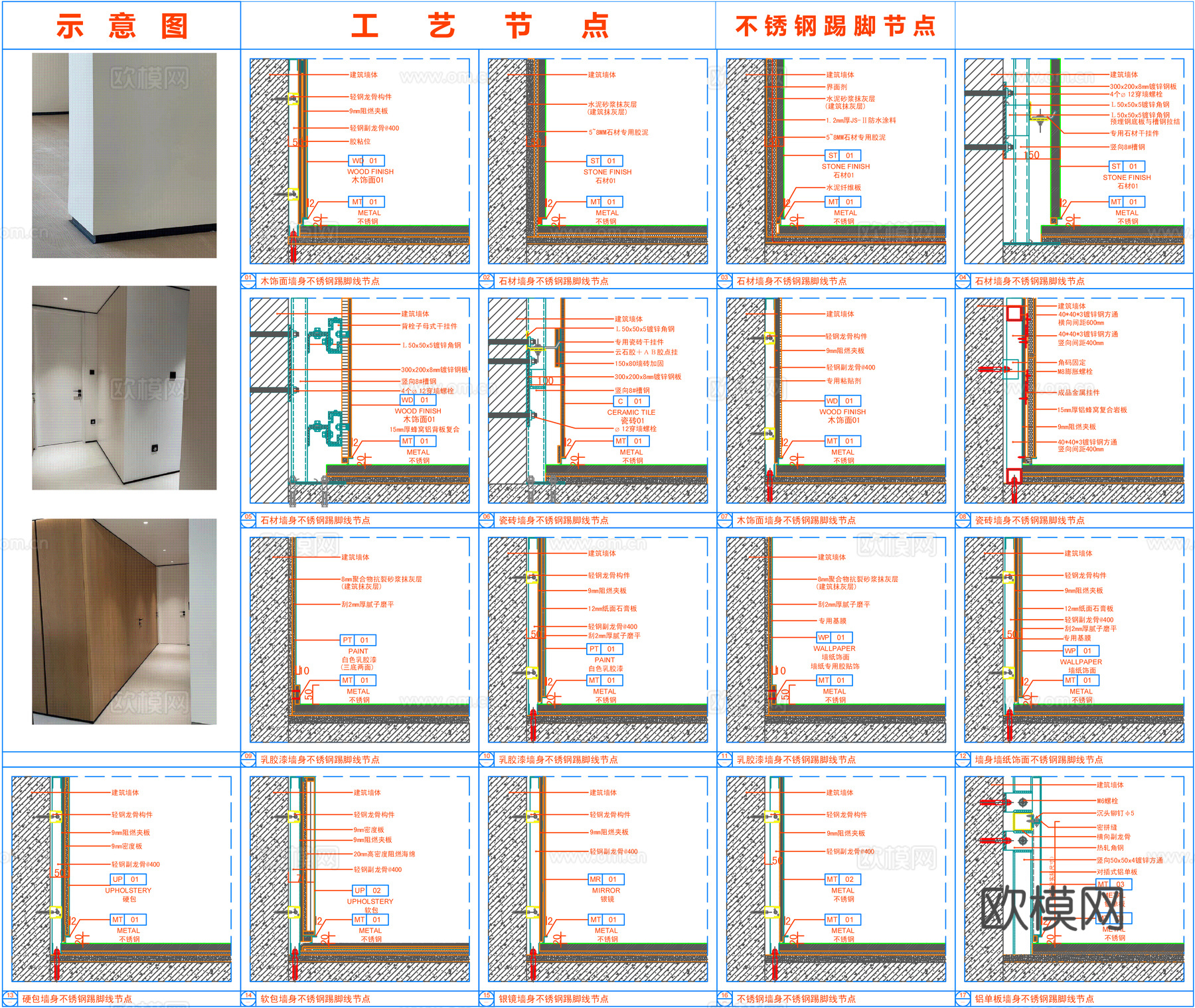Click annotation 墙纸专用胶粘饰
The image size is (1195, 1008).
[835, 666]
